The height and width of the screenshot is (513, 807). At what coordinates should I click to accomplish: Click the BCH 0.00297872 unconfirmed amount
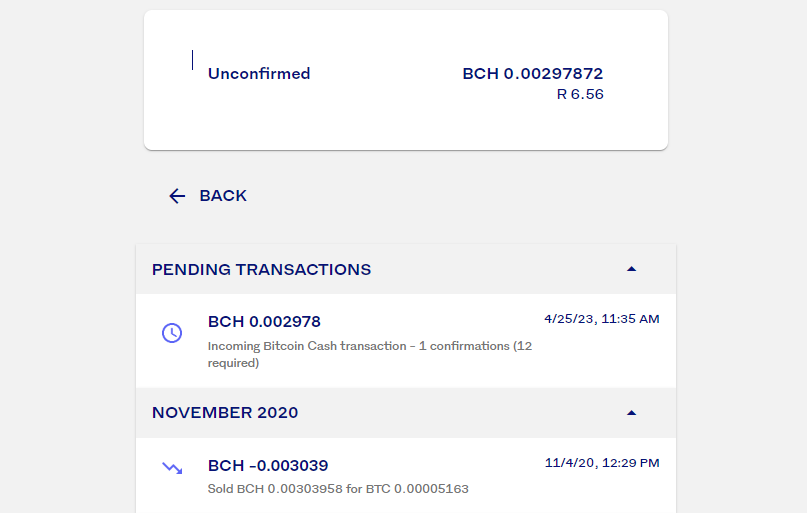533,74
